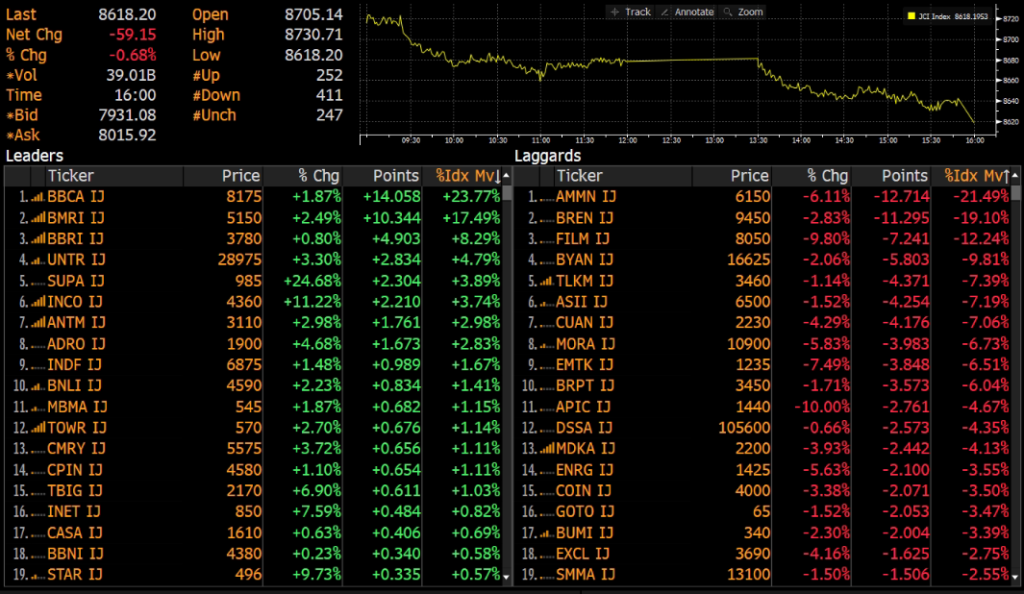The width and height of the screenshot is (1024, 594).
Task: Sort Laggards by %Idx Mv column
Action: (x=974, y=176)
